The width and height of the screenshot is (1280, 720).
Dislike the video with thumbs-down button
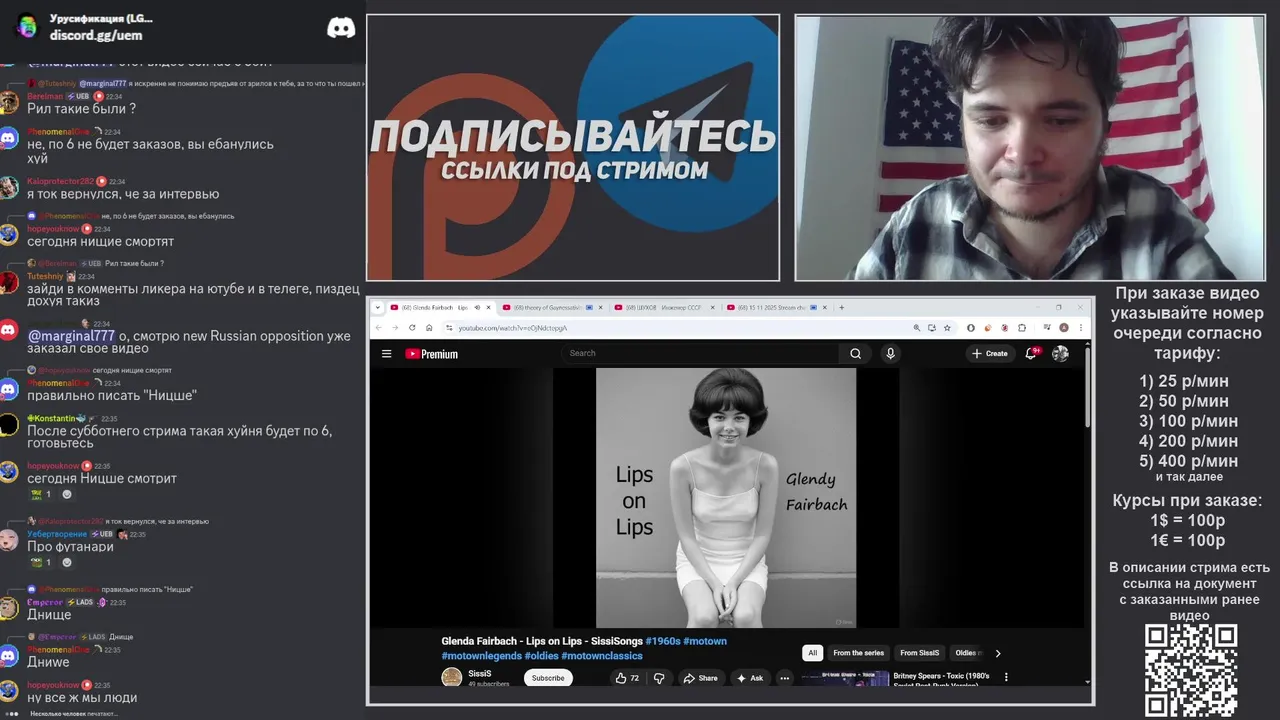(659, 678)
